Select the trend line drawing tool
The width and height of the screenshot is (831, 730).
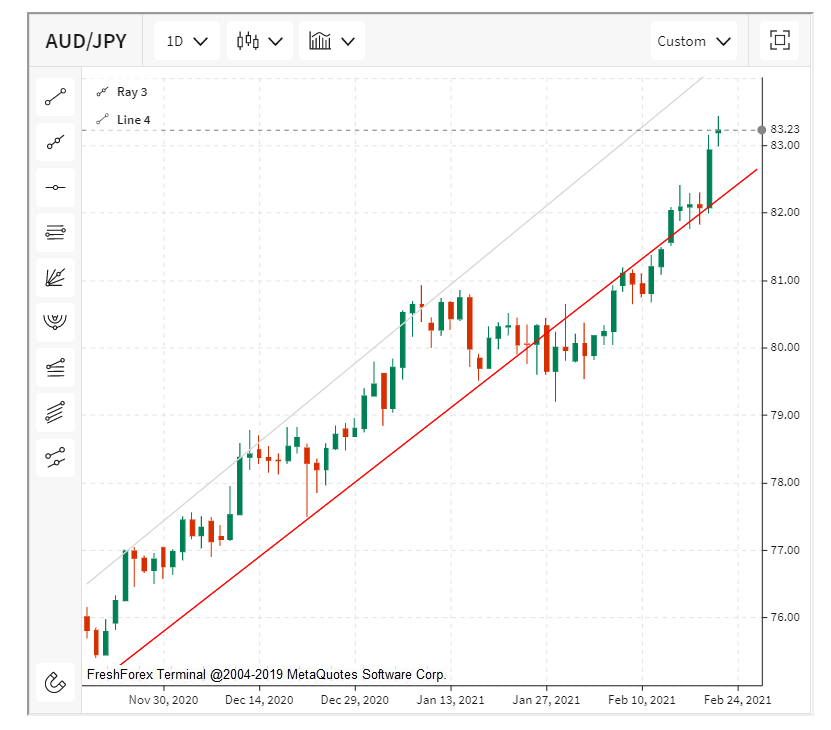coord(56,97)
